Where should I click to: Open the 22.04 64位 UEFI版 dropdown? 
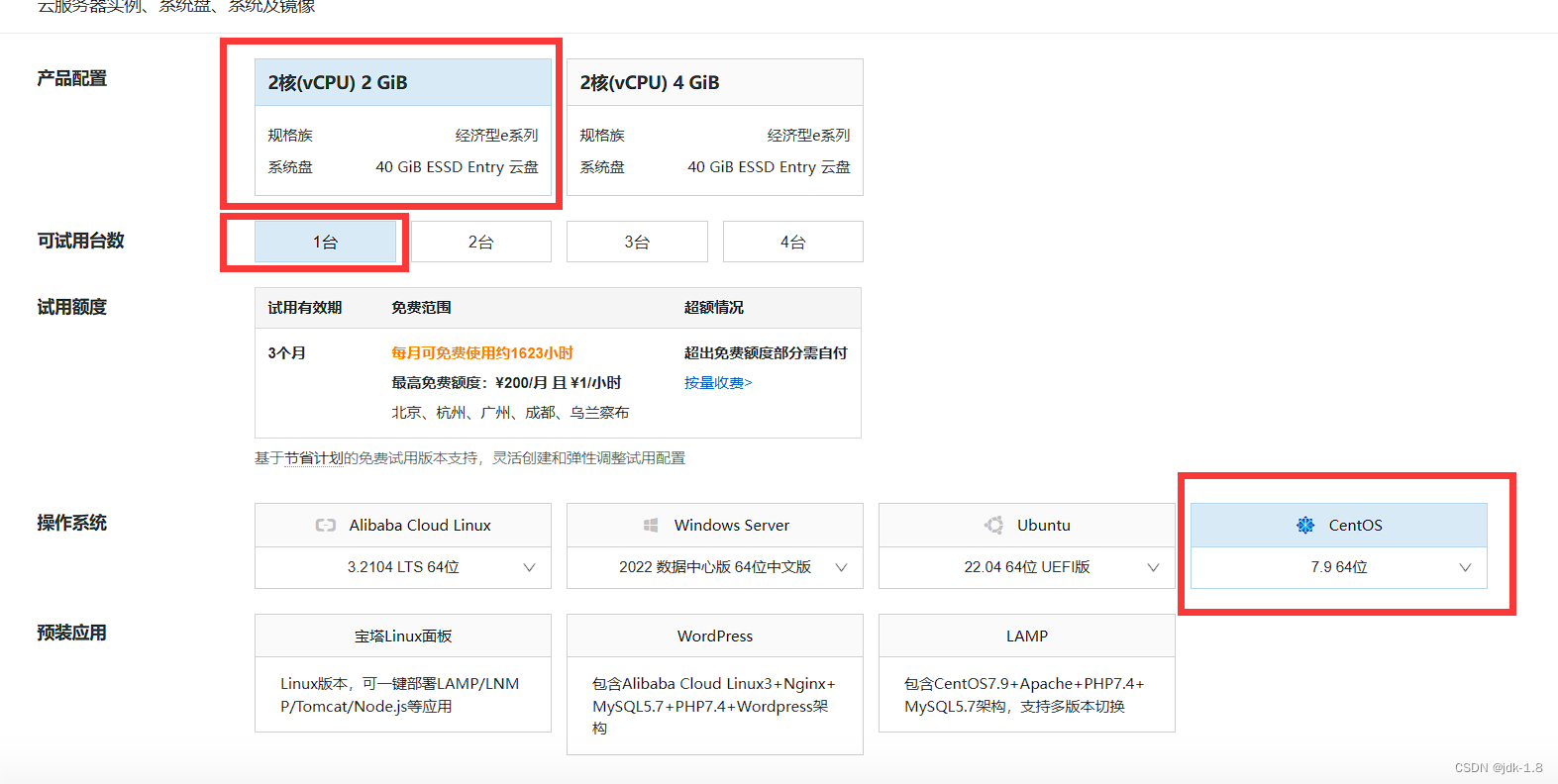[1026, 567]
